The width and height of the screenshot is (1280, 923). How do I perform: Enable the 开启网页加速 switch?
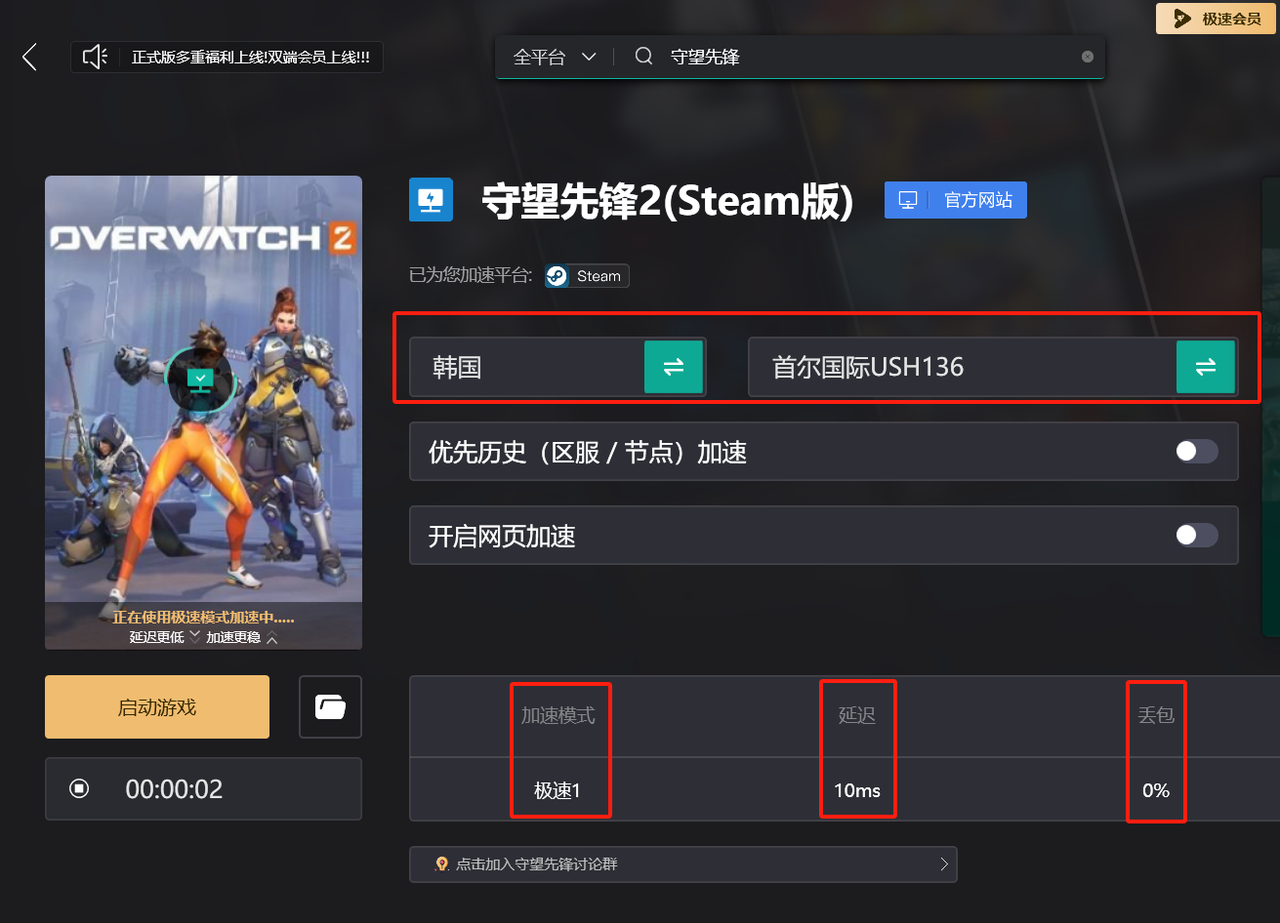pos(1196,535)
